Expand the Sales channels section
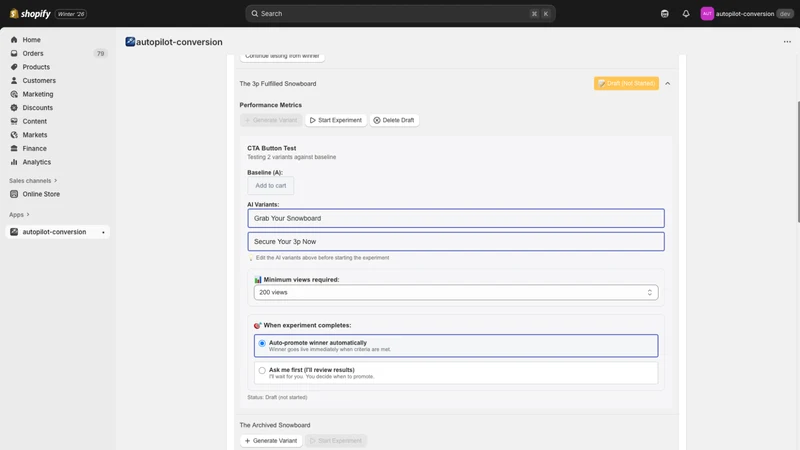800x450 pixels. pyautogui.click(x=33, y=181)
